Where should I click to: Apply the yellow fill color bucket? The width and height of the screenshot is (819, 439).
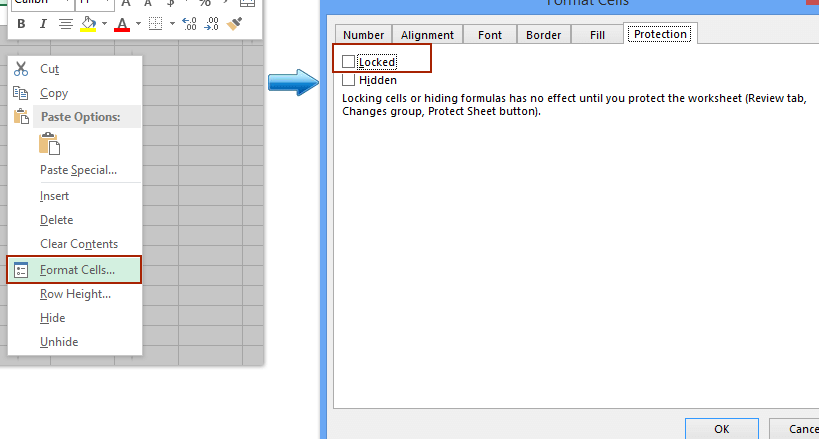tap(88, 24)
